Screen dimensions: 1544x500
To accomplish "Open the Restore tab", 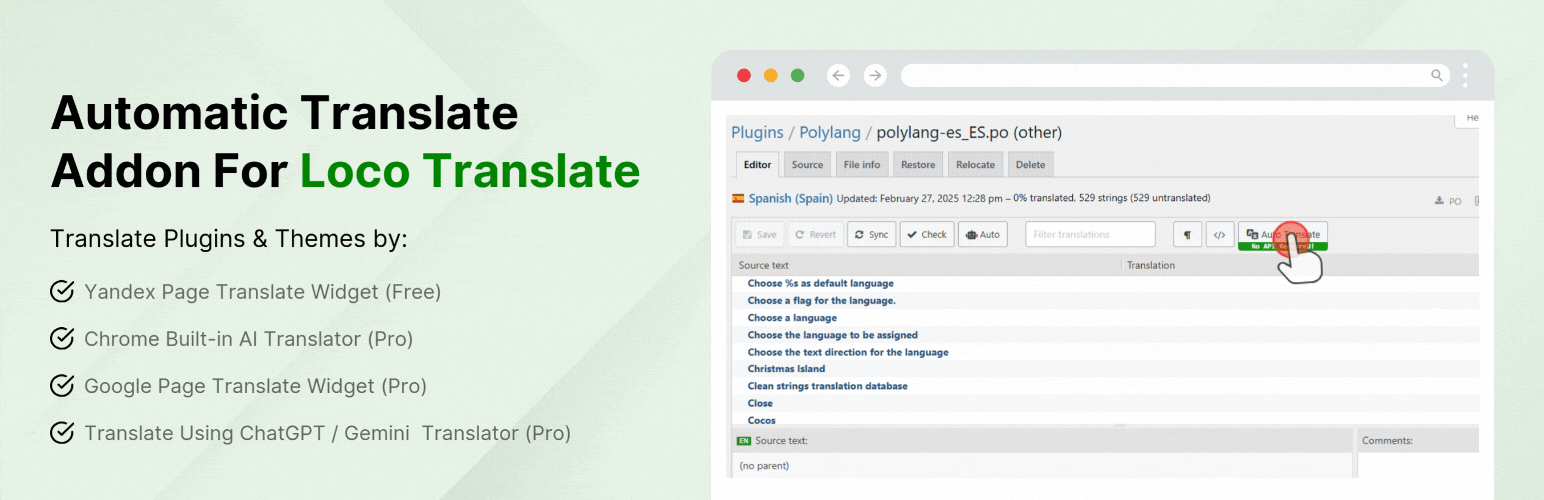I will point(918,165).
